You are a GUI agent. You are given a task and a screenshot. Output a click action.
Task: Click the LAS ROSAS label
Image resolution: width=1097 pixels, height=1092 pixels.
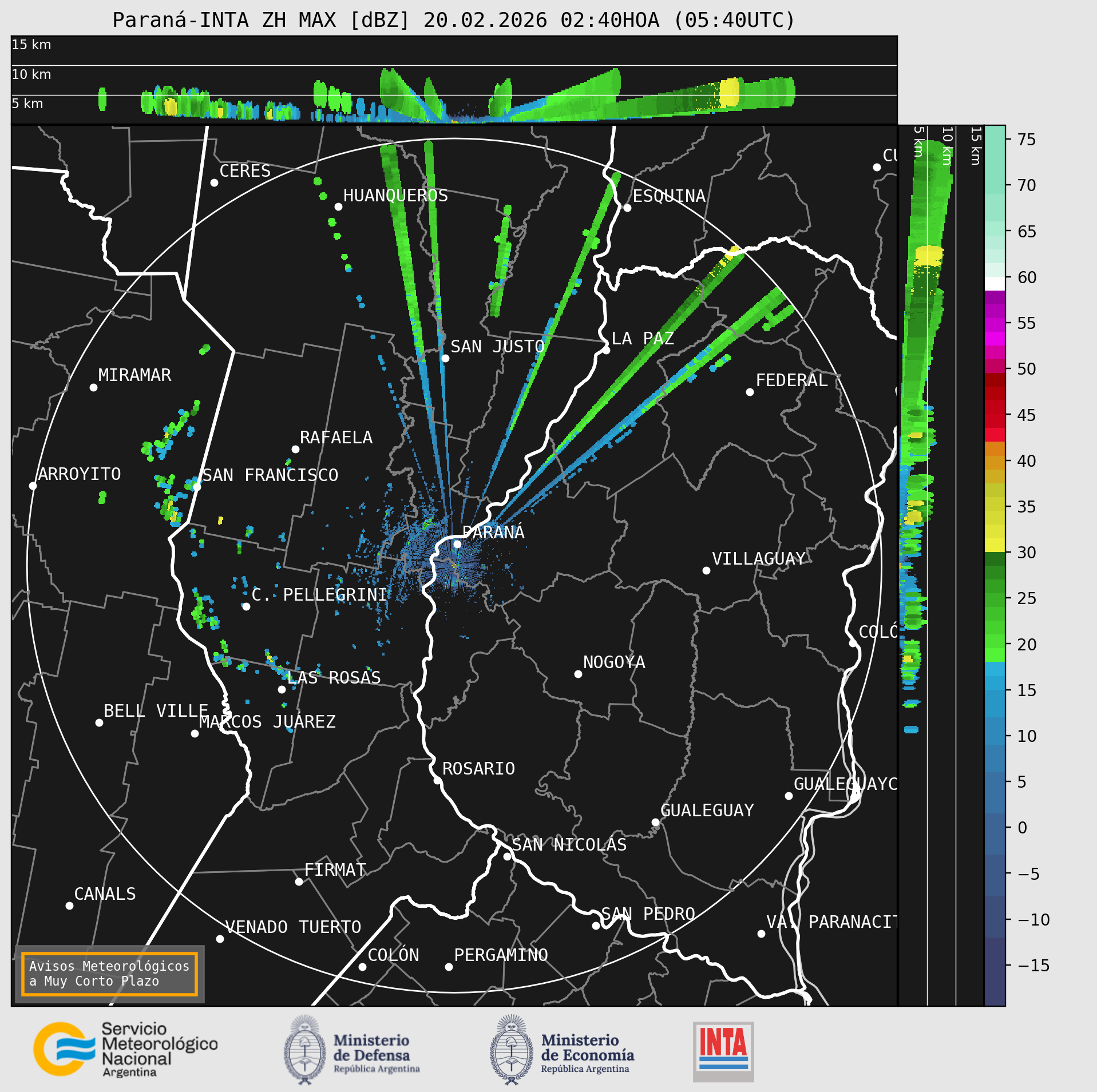pos(334,677)
